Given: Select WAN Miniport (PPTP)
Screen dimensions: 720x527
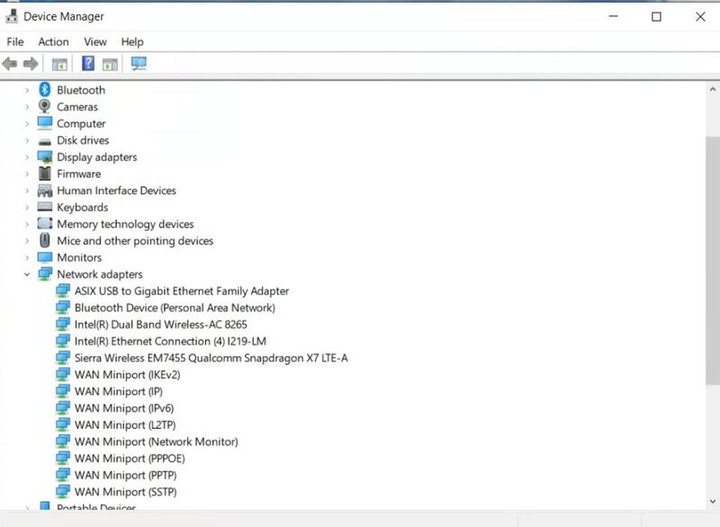Looking at the screenshot, I should [125, 475].
